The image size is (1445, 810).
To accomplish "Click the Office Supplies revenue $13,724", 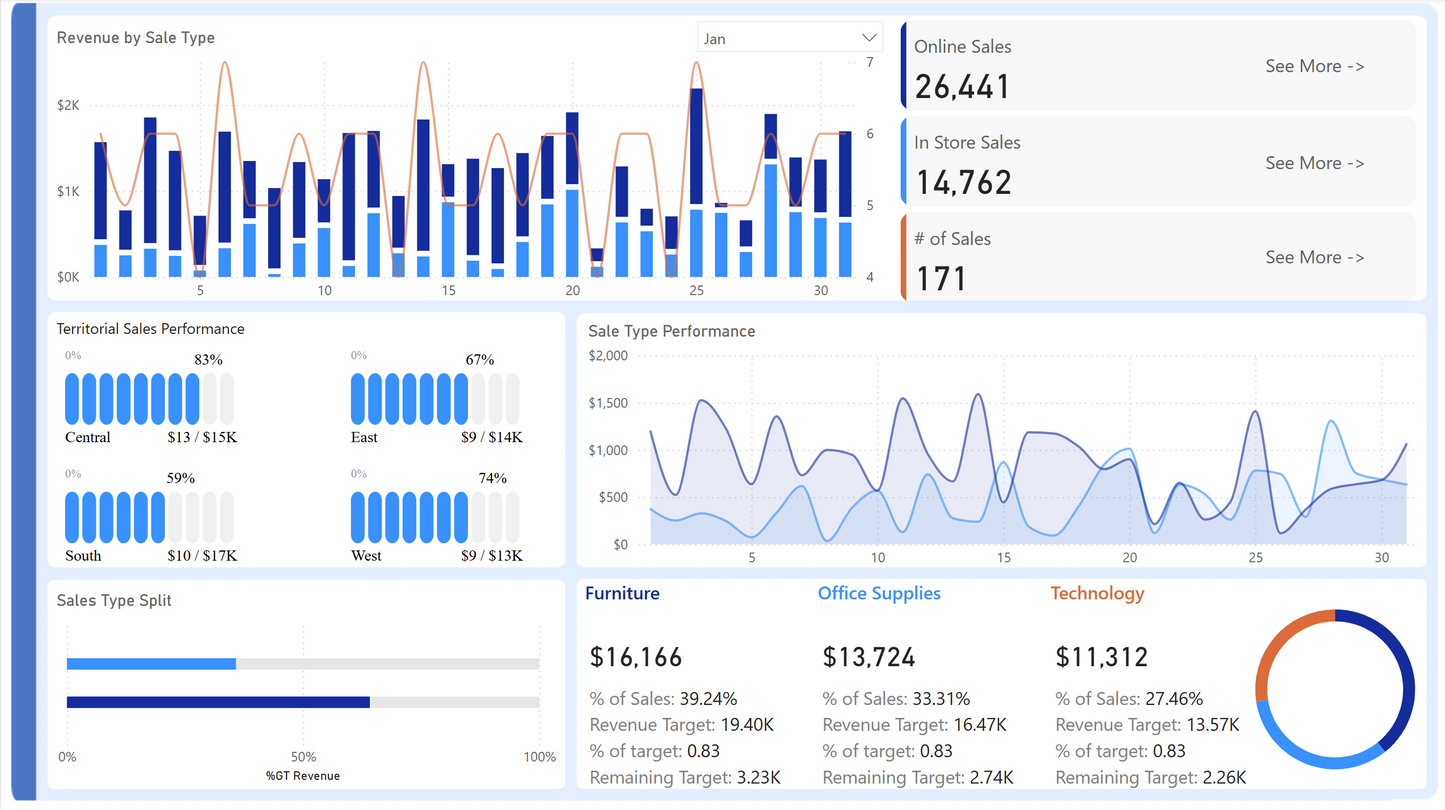I will click(x=869, y=657).
